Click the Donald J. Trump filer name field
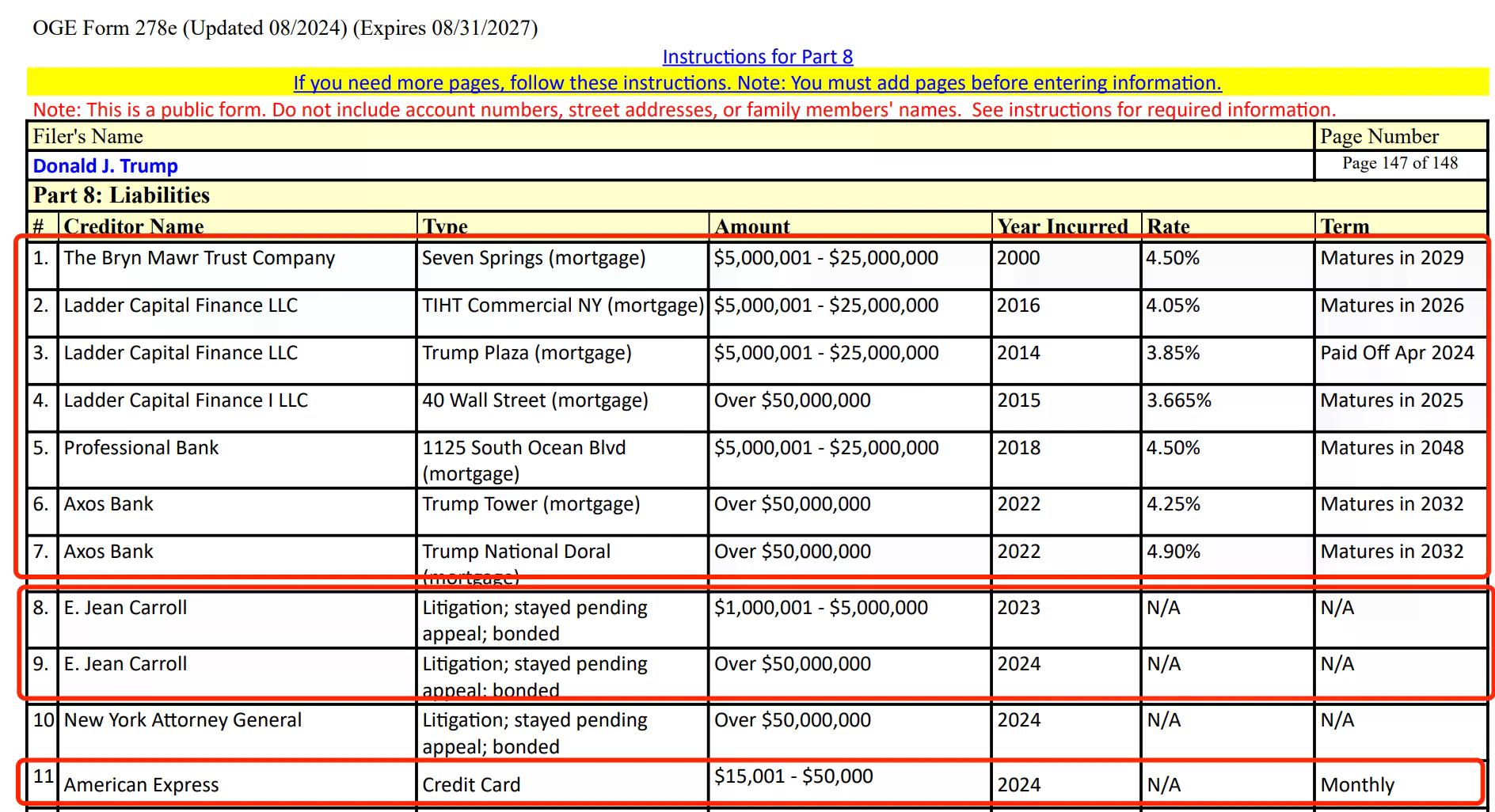This screenshot has height=812, width=1495. pos(105,166)
